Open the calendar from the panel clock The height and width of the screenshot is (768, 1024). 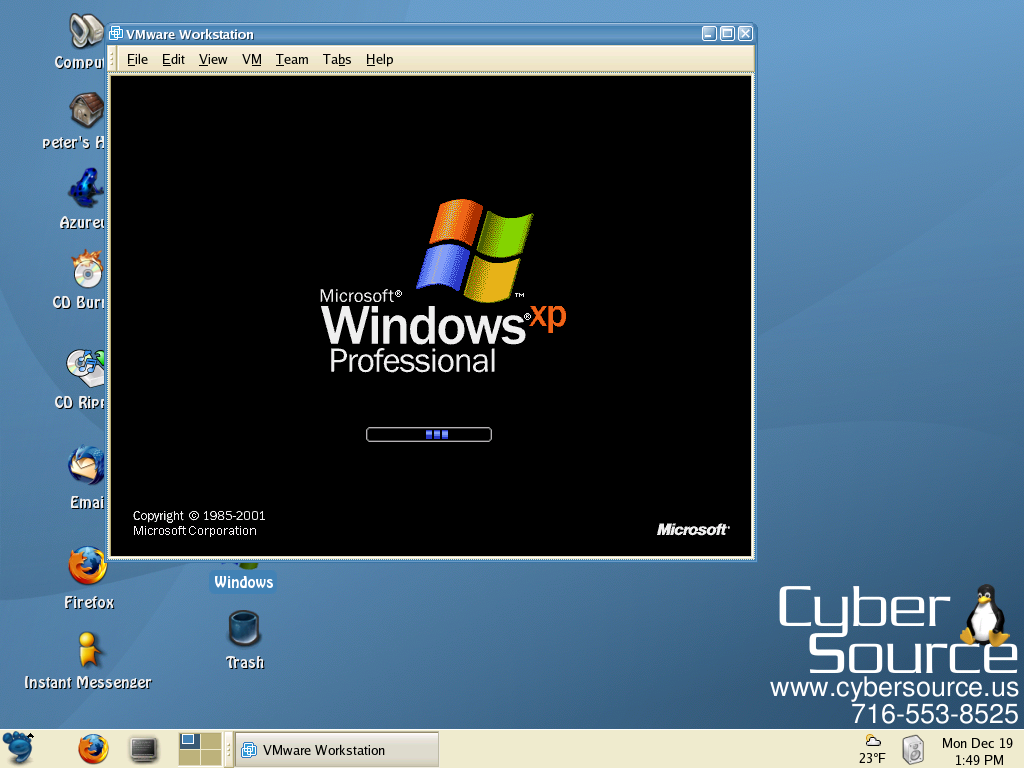977,751
